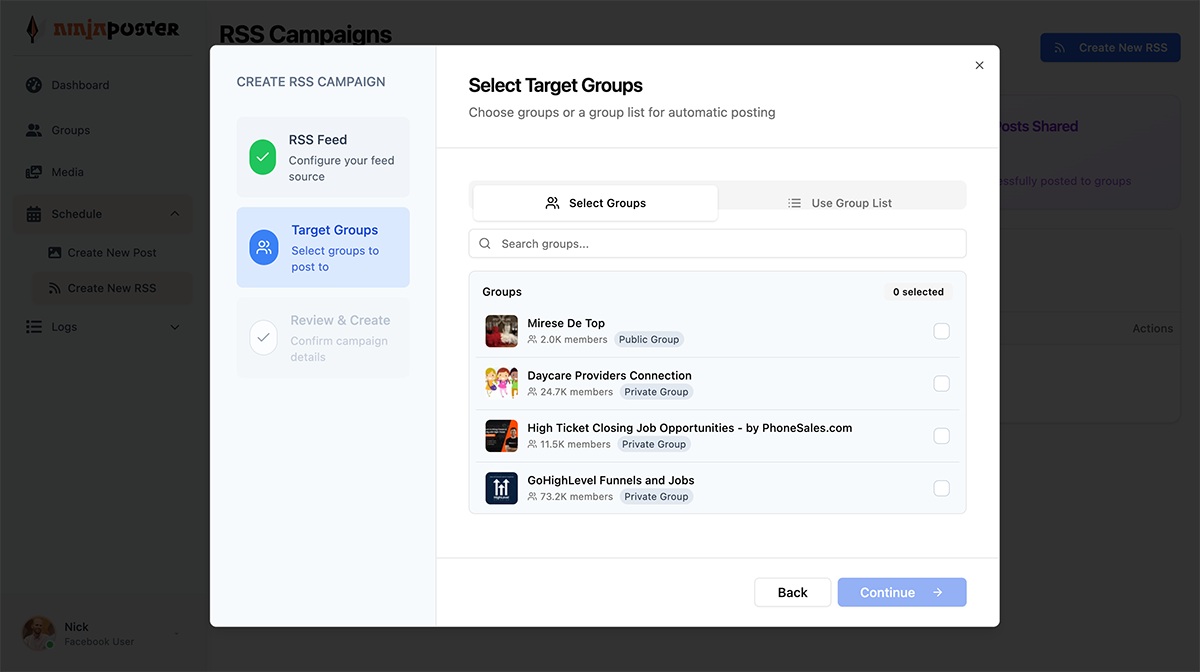Open the Nick user menu chevron
The height and width of the screenshot is (672, 1200).
coord(177,634)
